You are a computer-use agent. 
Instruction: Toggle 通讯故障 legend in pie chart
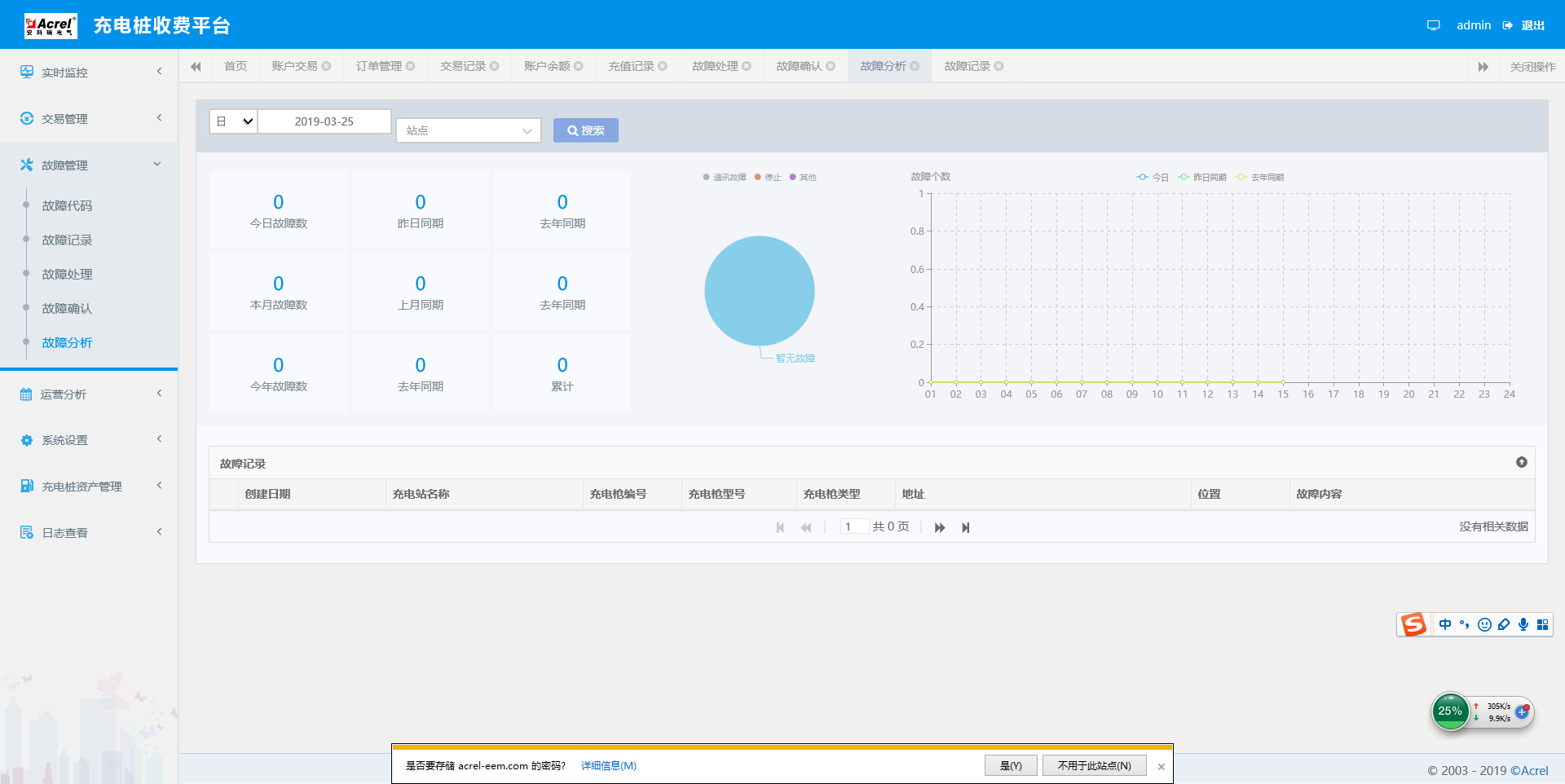click(724, 177)
